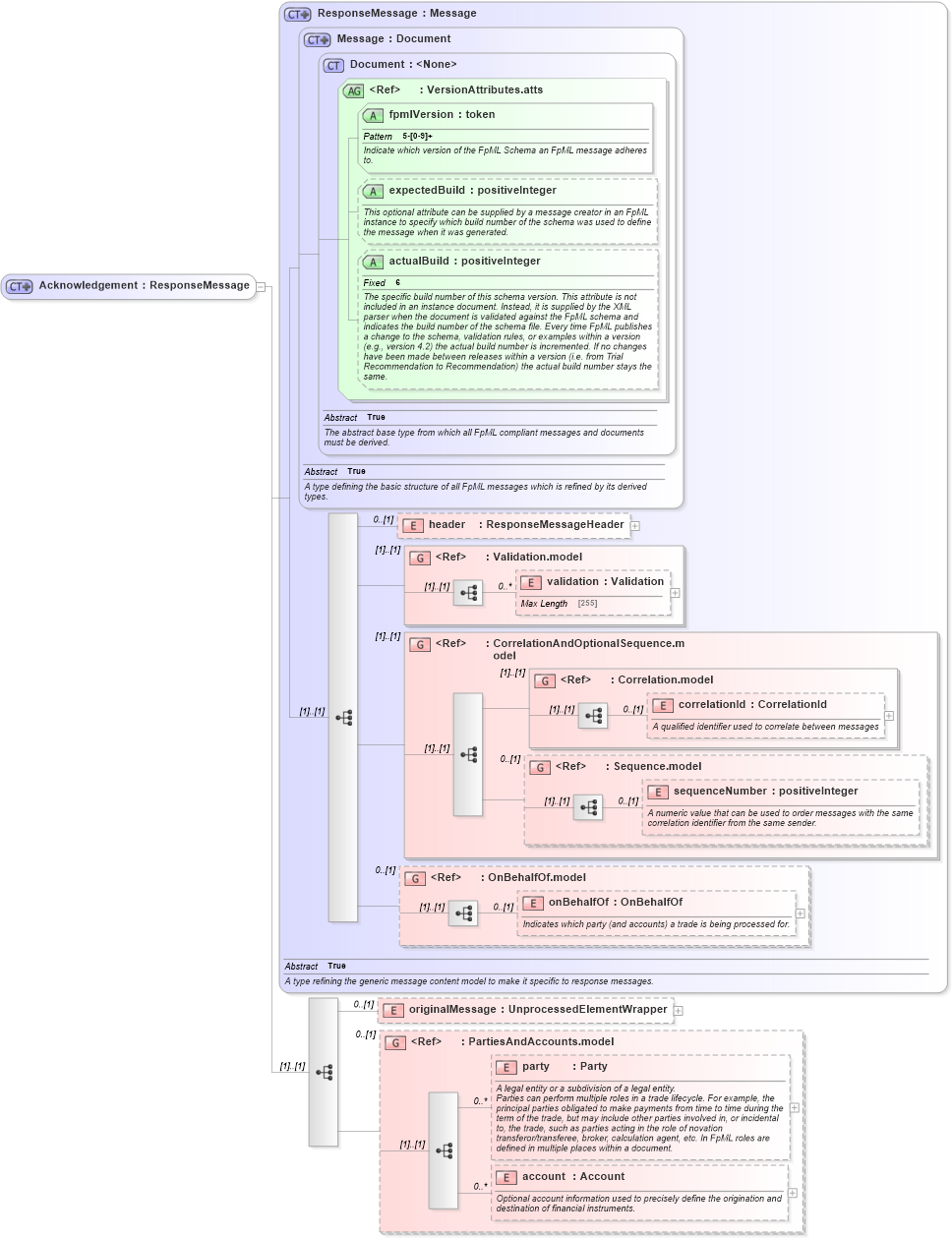952x1238 pixels.
Task: Expand the onBehalfOf : OnBehalfOf element
Action: pyautogui.click(x=801, y=914)
